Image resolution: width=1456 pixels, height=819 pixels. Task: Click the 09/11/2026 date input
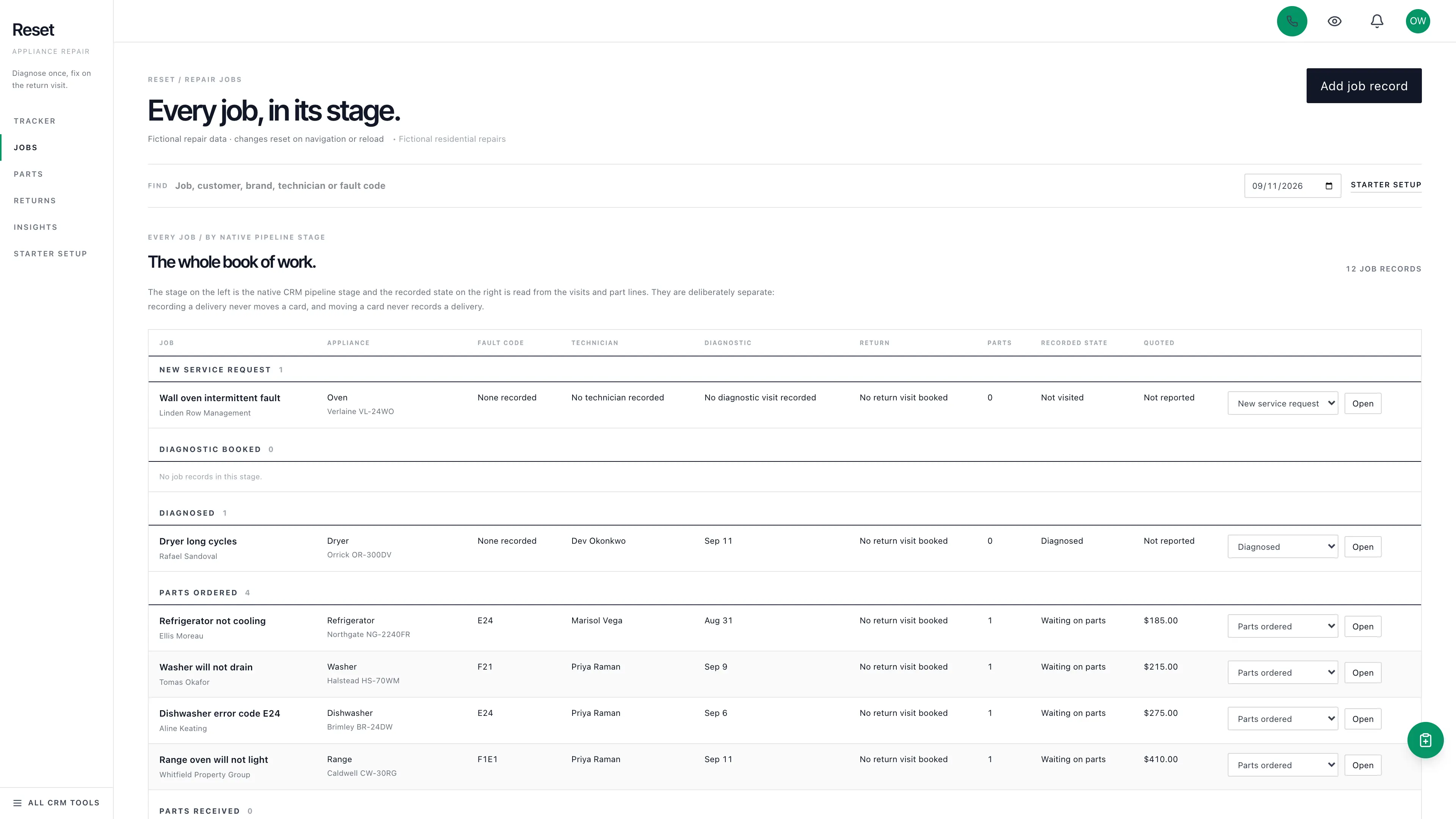coord(1292,186)
